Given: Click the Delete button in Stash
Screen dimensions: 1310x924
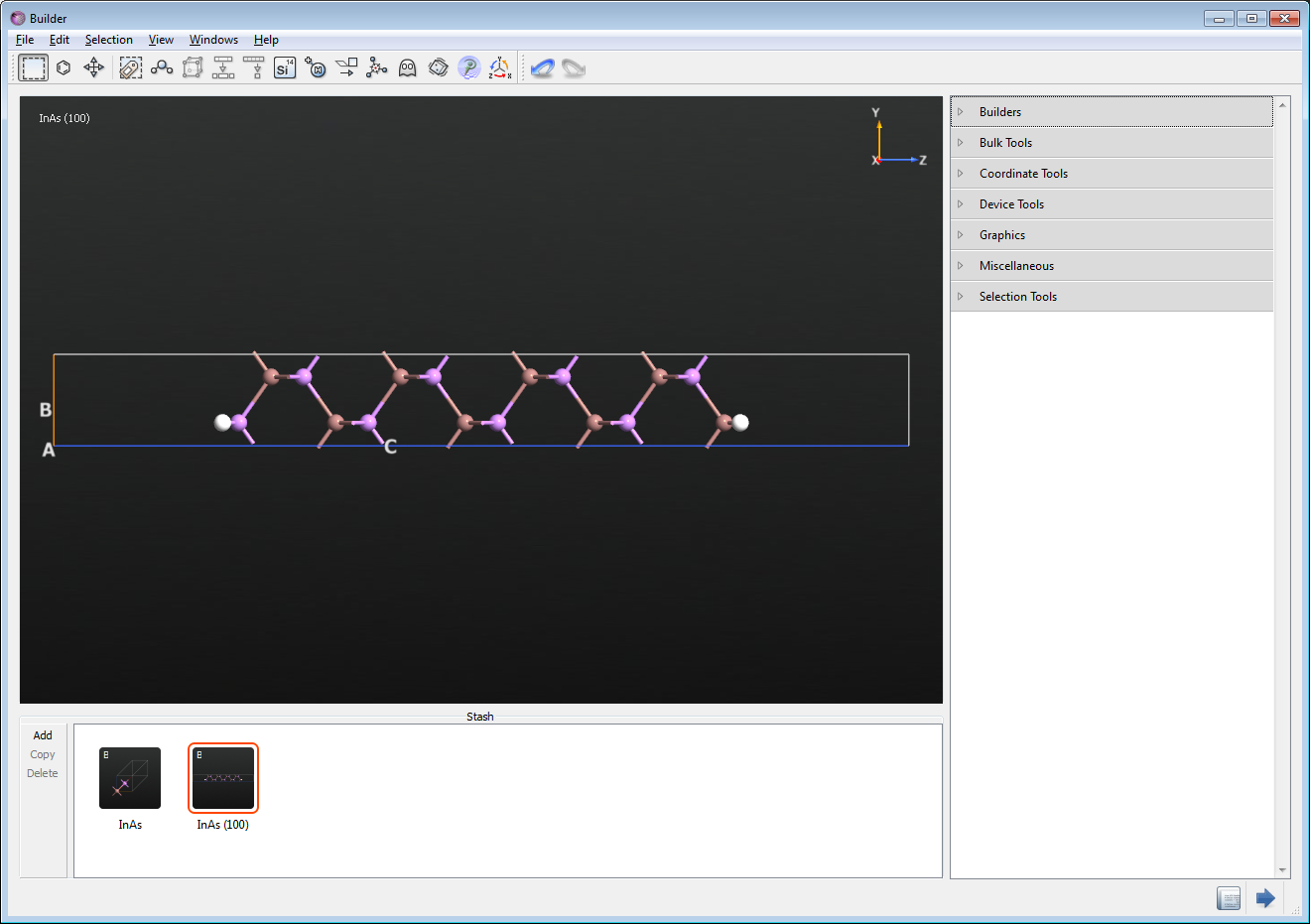Looking at the screenshot, I should point(43,773).
